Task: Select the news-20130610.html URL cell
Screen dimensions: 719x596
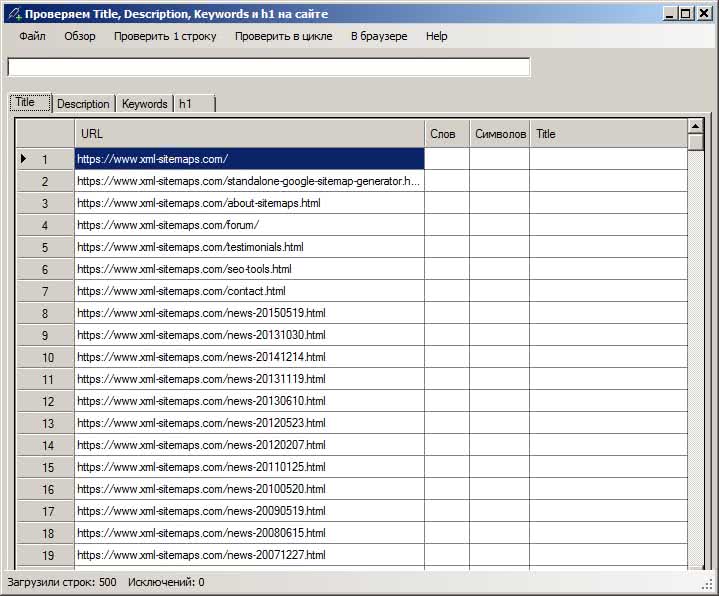Action: [x=249, y=401]
